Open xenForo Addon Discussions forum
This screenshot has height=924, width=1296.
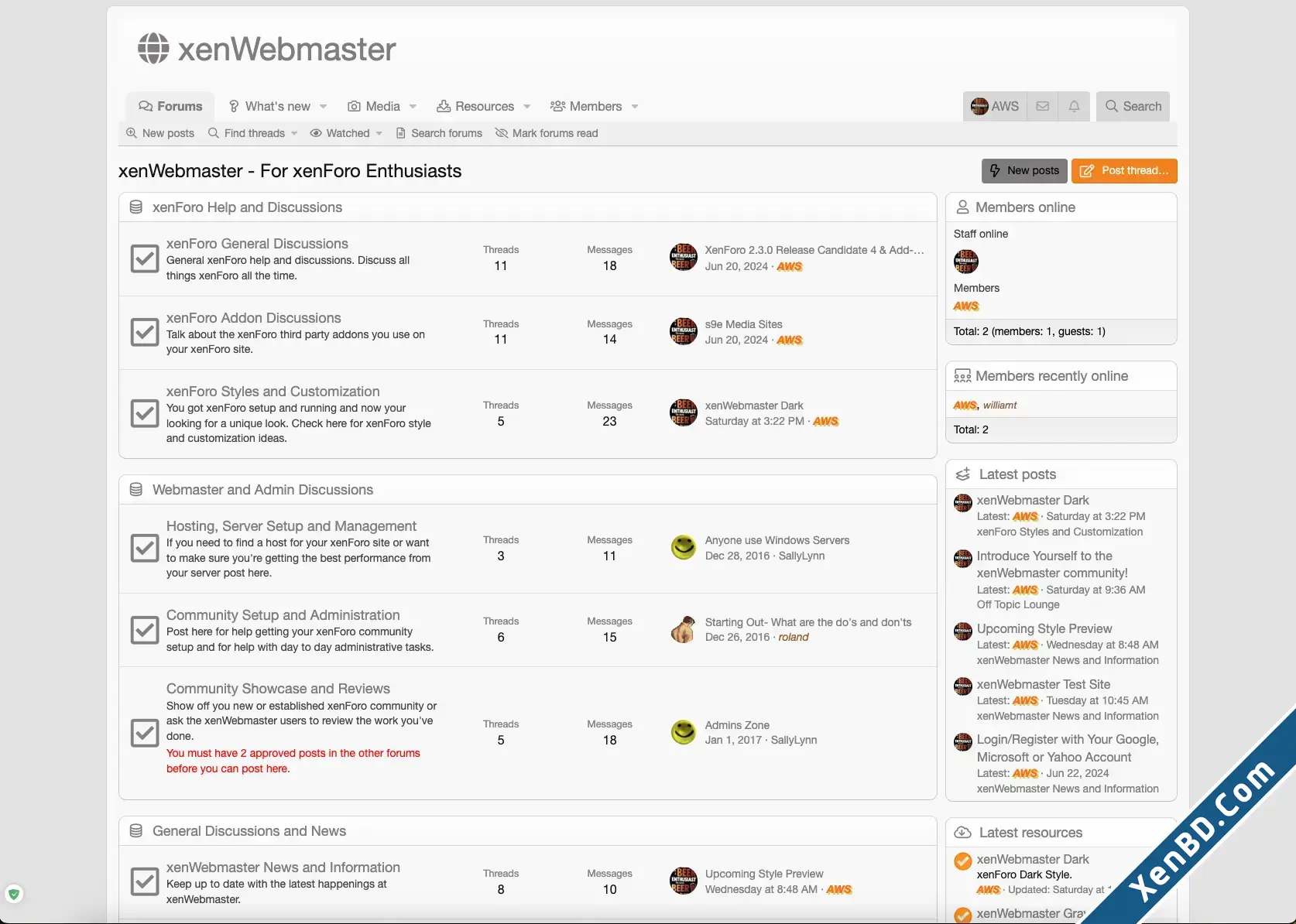pos(253,318)
